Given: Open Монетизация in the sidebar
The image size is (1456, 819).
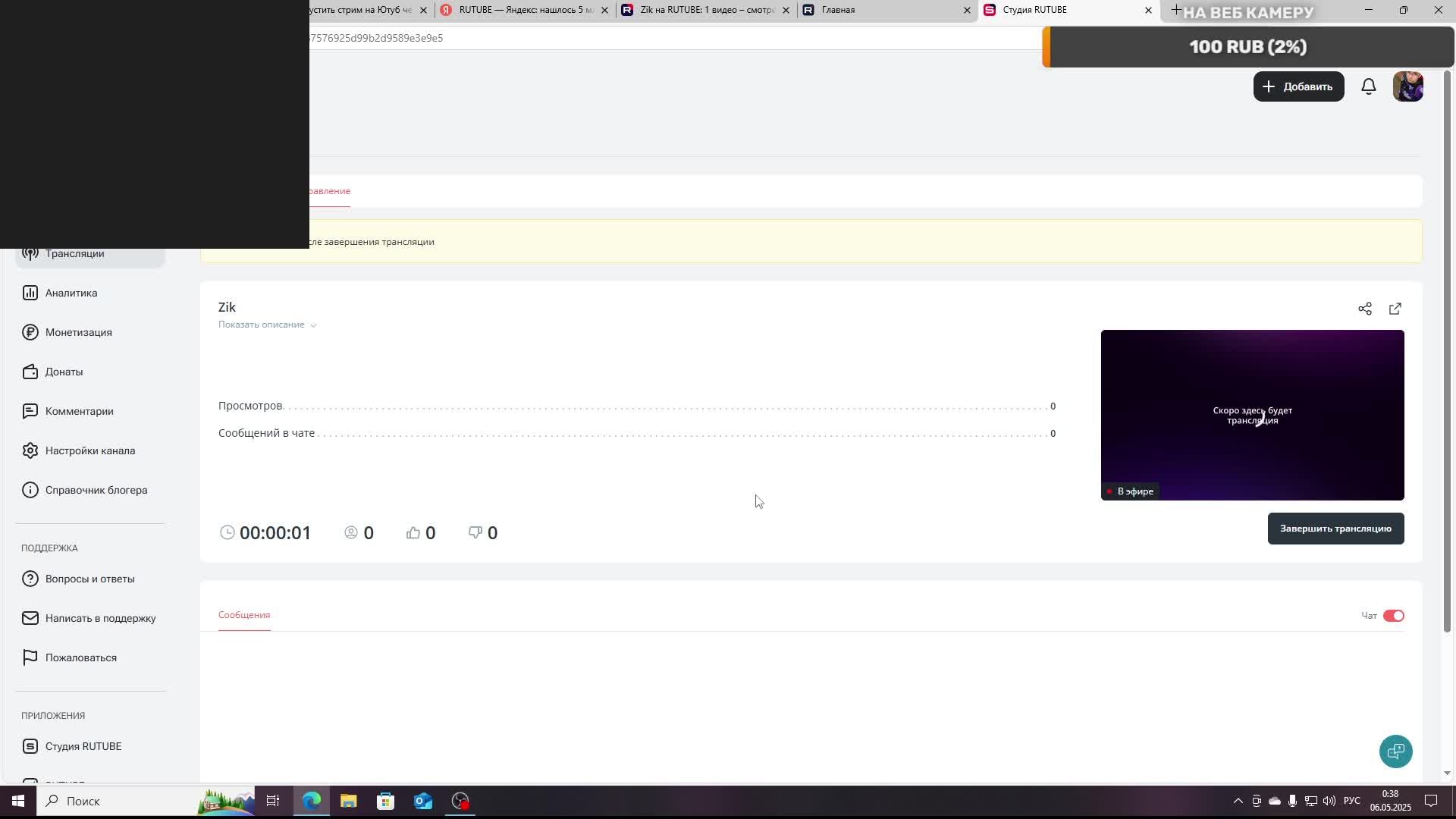Looking at the screenshot, I should point(78,332).
